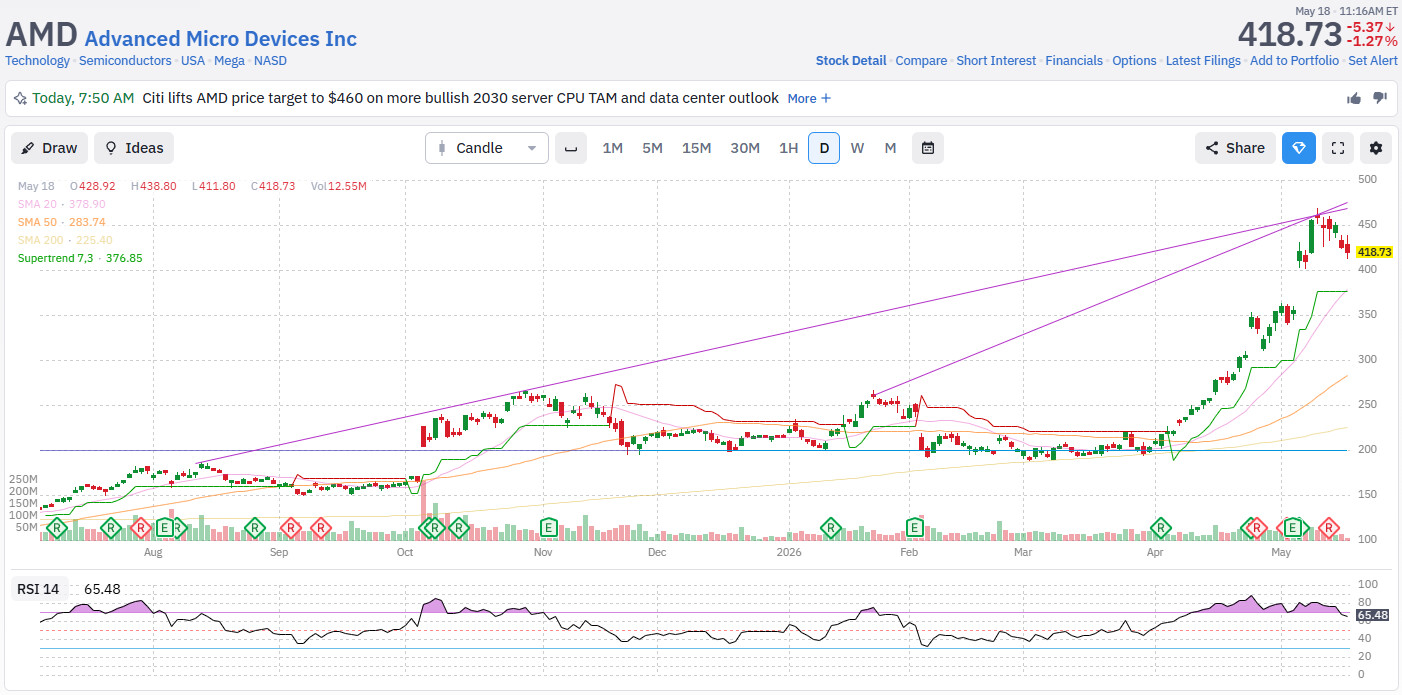The height and width of the screenshot is (695, 1402).
Task: Click the AMD ticker heading
Action: pos(41,34)
